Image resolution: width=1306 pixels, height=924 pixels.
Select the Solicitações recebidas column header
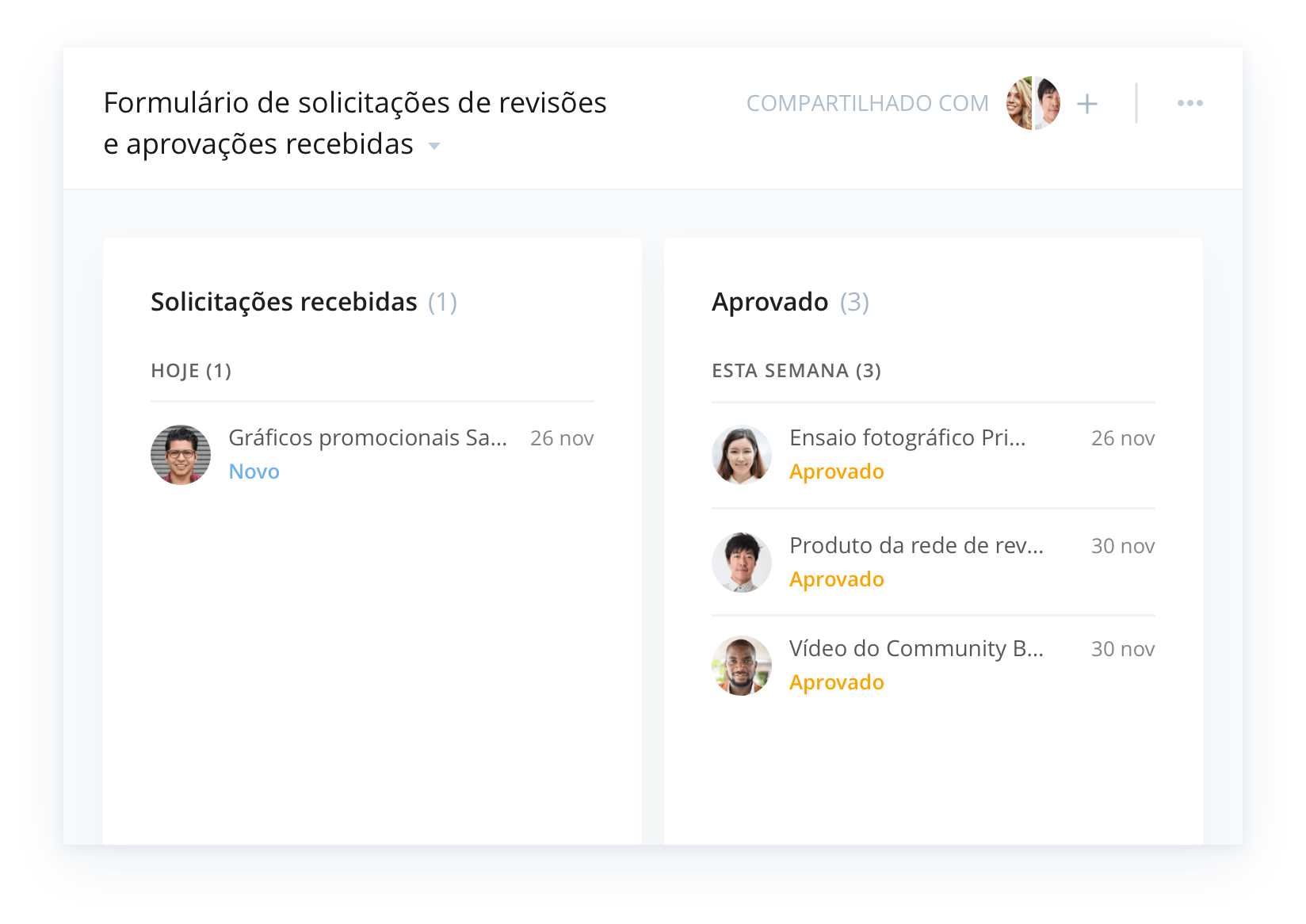pos(304,302)
